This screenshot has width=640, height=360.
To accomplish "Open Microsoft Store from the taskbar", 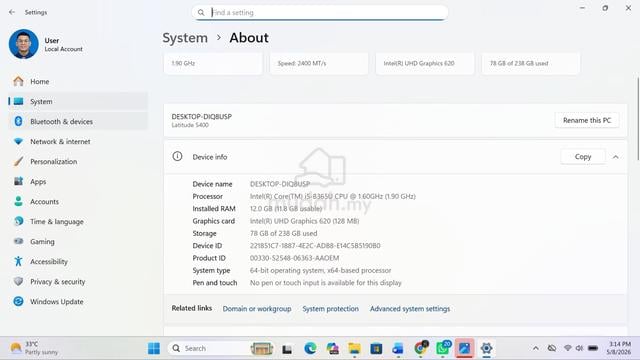I will pyautogui.click(x=376, y=348).
